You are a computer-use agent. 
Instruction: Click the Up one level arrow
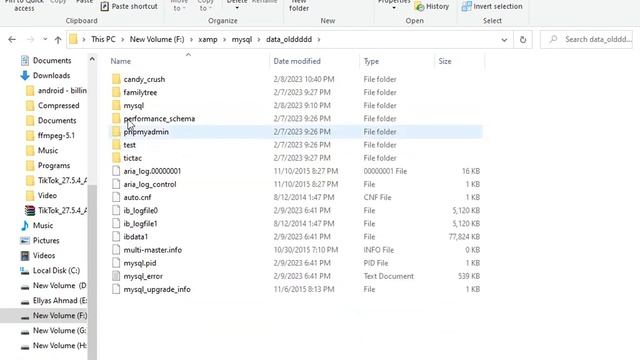(58, 40)
